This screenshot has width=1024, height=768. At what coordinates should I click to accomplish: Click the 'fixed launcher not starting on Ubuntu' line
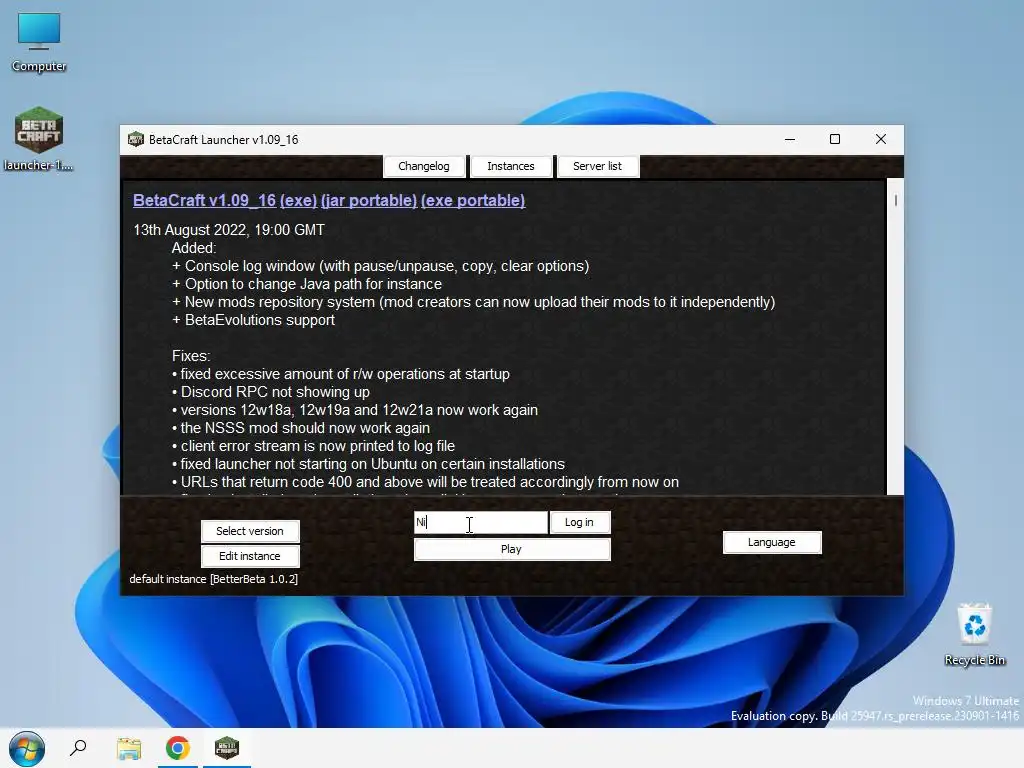click(368, 464)
